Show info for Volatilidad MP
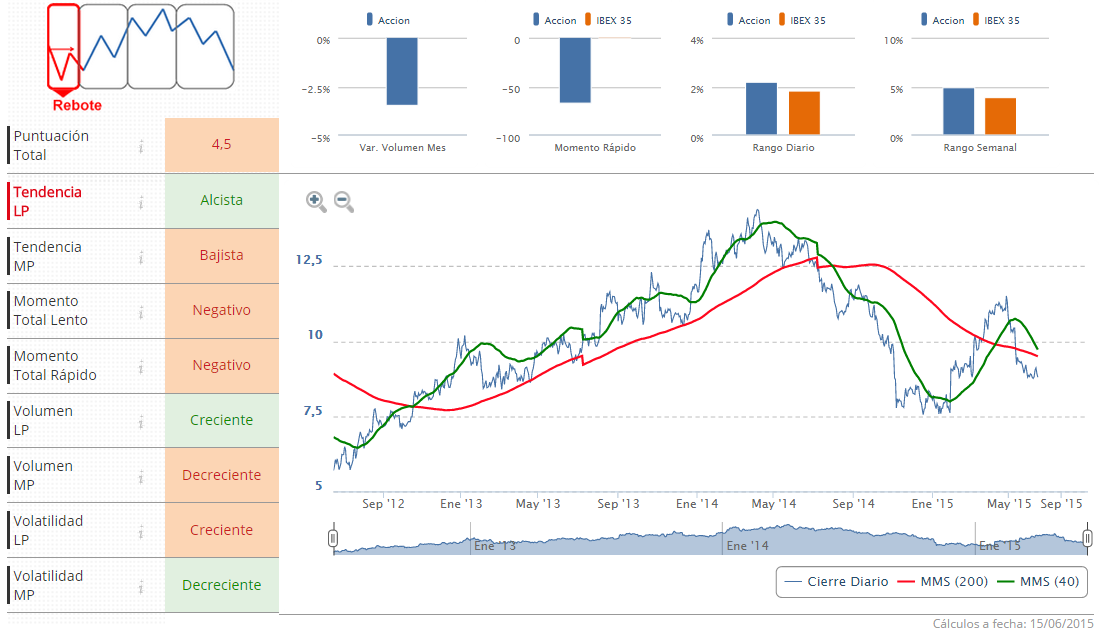The height and width of the screenshot is (637, 1101). (142, 587)
